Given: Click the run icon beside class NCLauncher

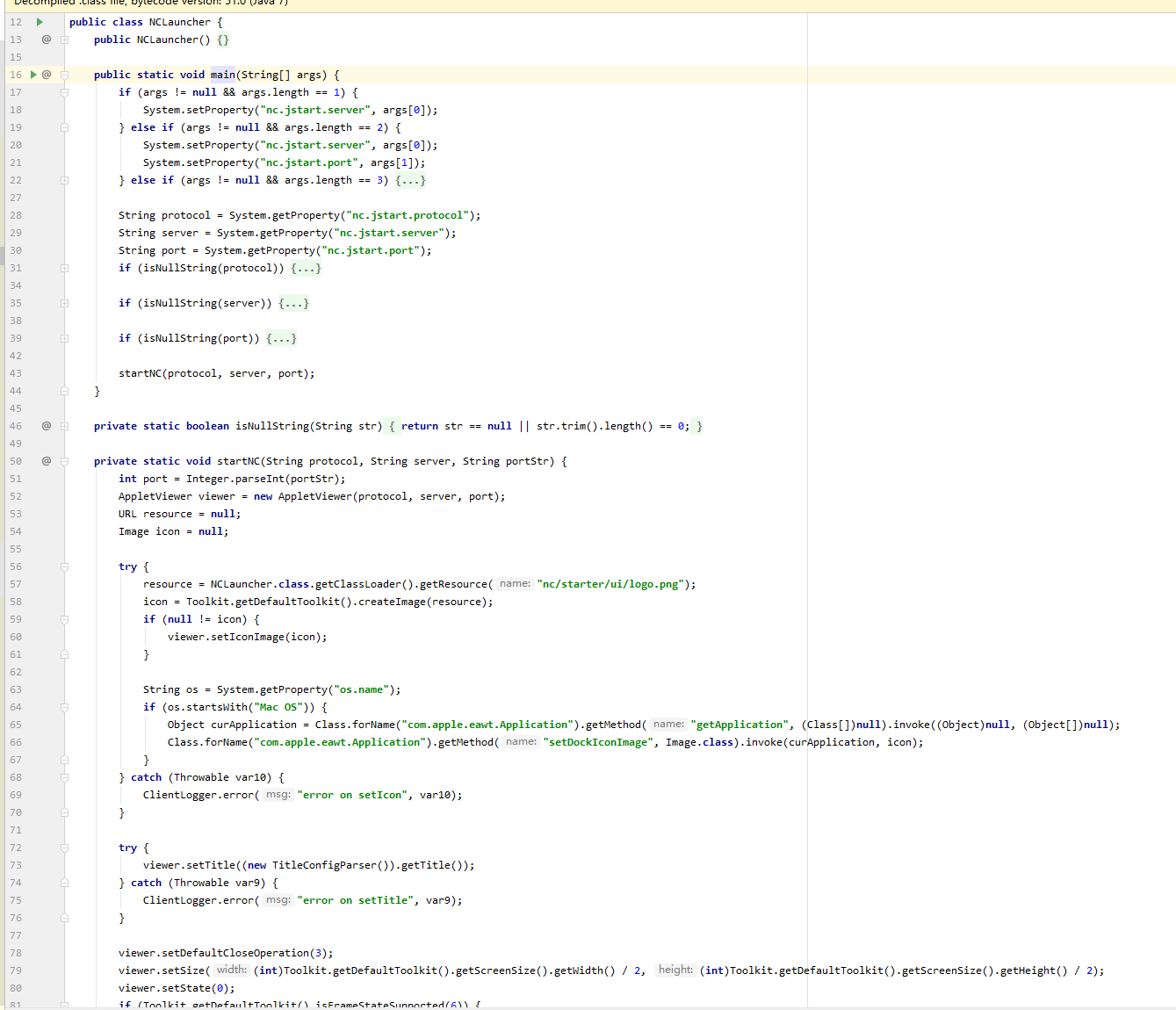Looking at the screenshot, I should (40, 22).
